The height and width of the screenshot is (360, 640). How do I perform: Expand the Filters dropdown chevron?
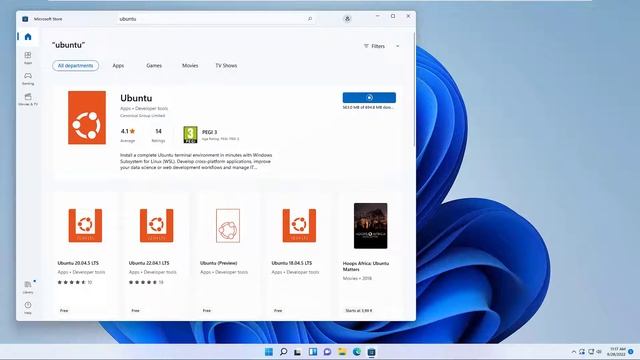point(398,46)
